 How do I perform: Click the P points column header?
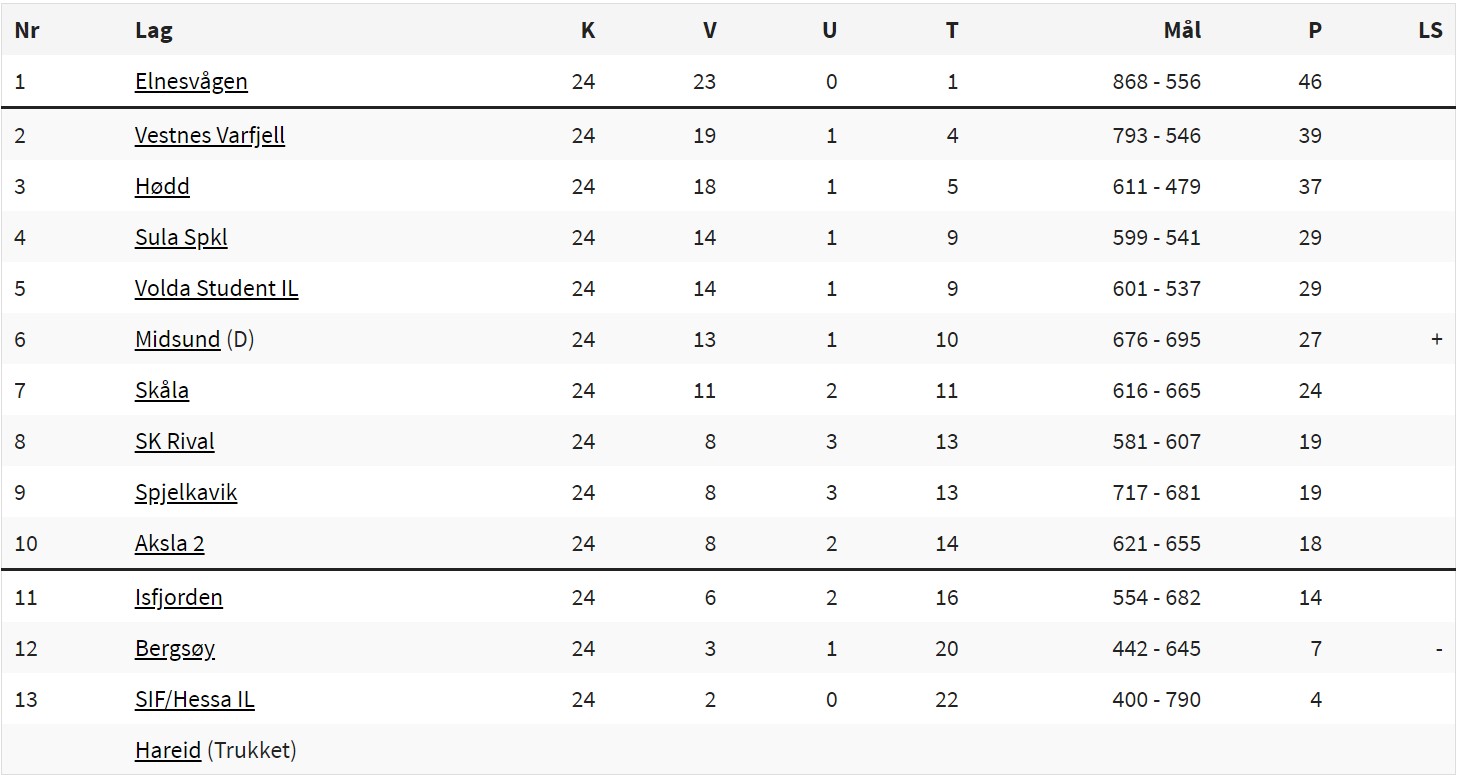[1315, 30]
